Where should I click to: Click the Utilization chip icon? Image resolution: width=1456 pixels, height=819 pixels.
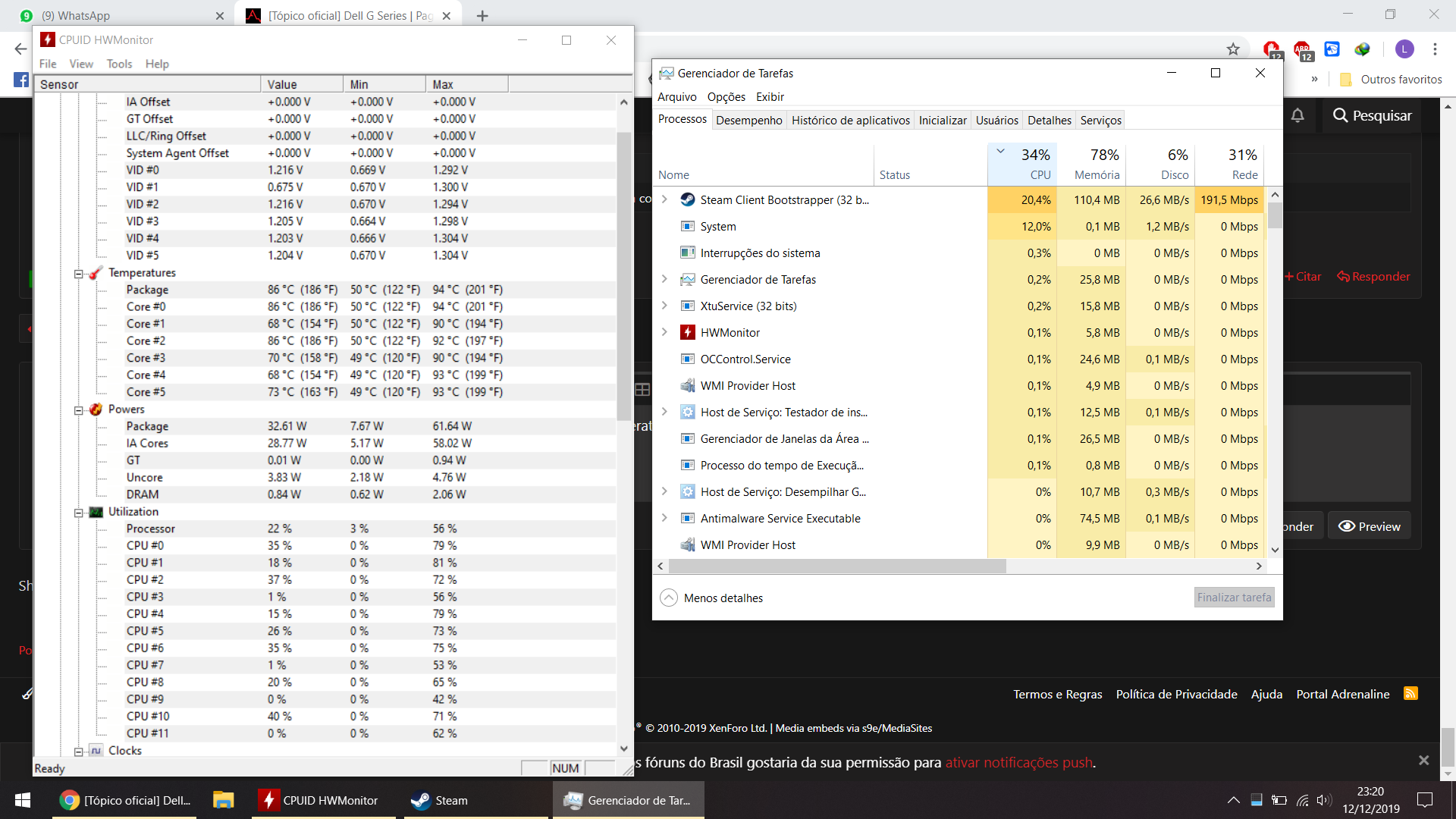(96, 512)
